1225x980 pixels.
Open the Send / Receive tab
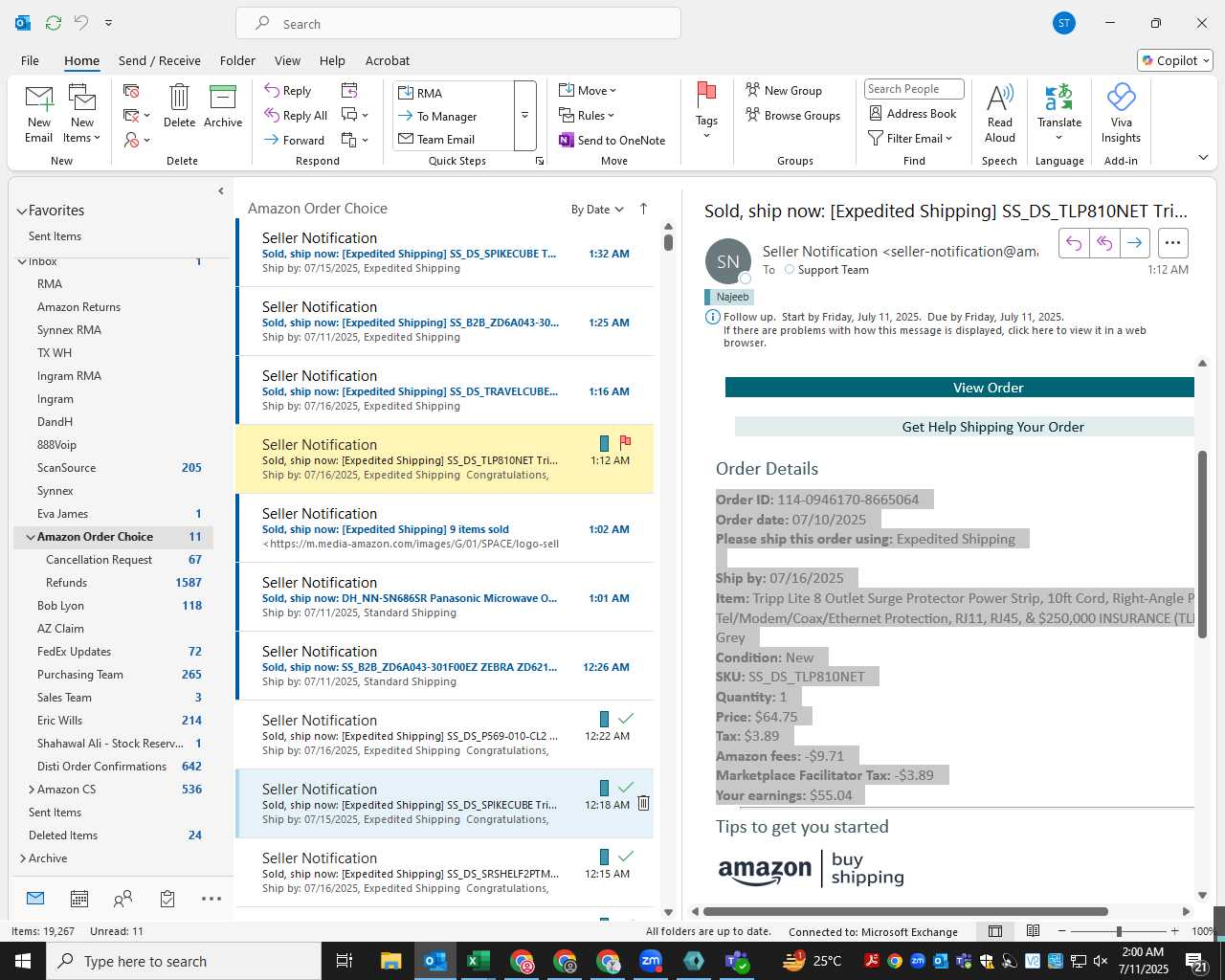pyautogui.click(x=160, y=60)
